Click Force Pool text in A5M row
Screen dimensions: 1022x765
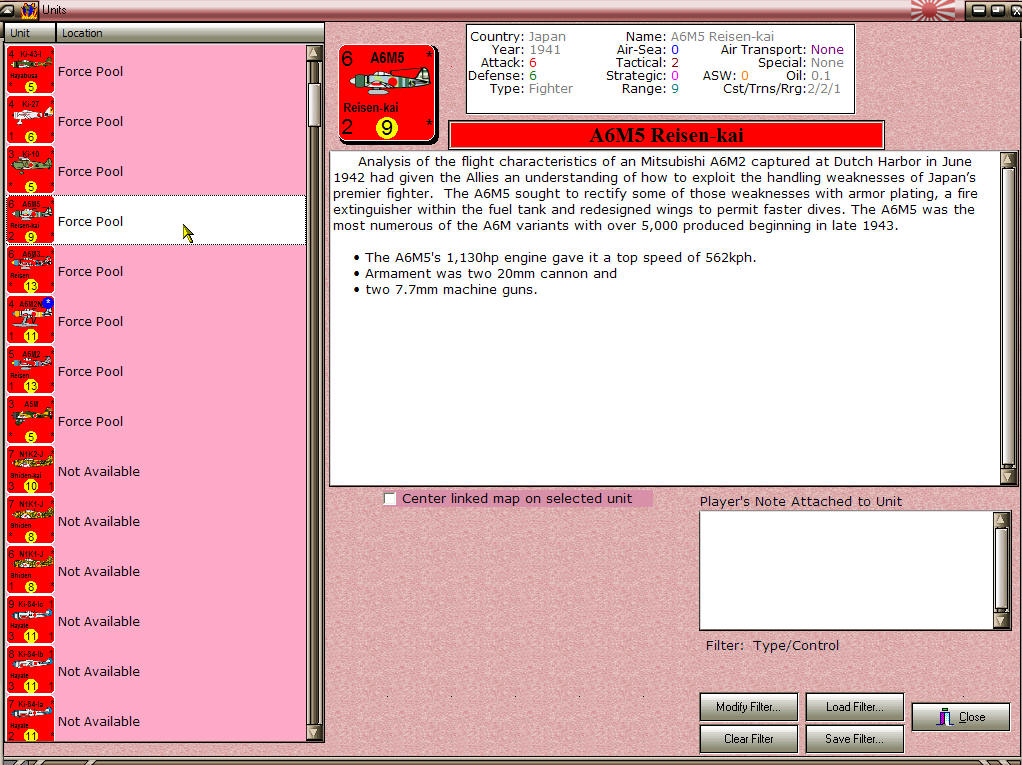point(91,422)
